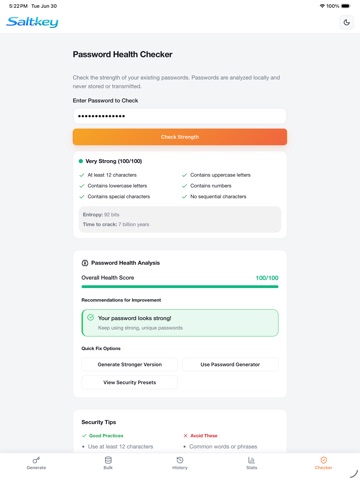Viewport: 360px width, 480px height.
Task: Click the Overall Health Score progress bar
Action: (x=180, y=286)
